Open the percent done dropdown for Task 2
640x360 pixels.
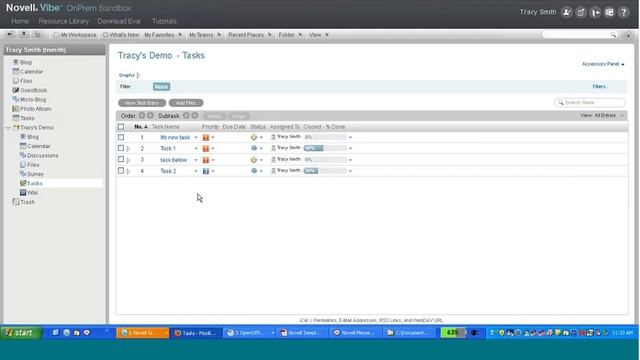point(350,171)
